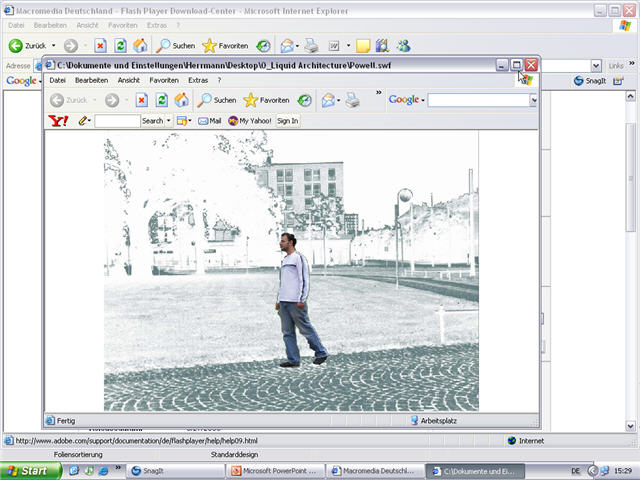The width and height of the screenshot is (640, 480).
Task: Click the Windows Start button
Action: (30, 470)
